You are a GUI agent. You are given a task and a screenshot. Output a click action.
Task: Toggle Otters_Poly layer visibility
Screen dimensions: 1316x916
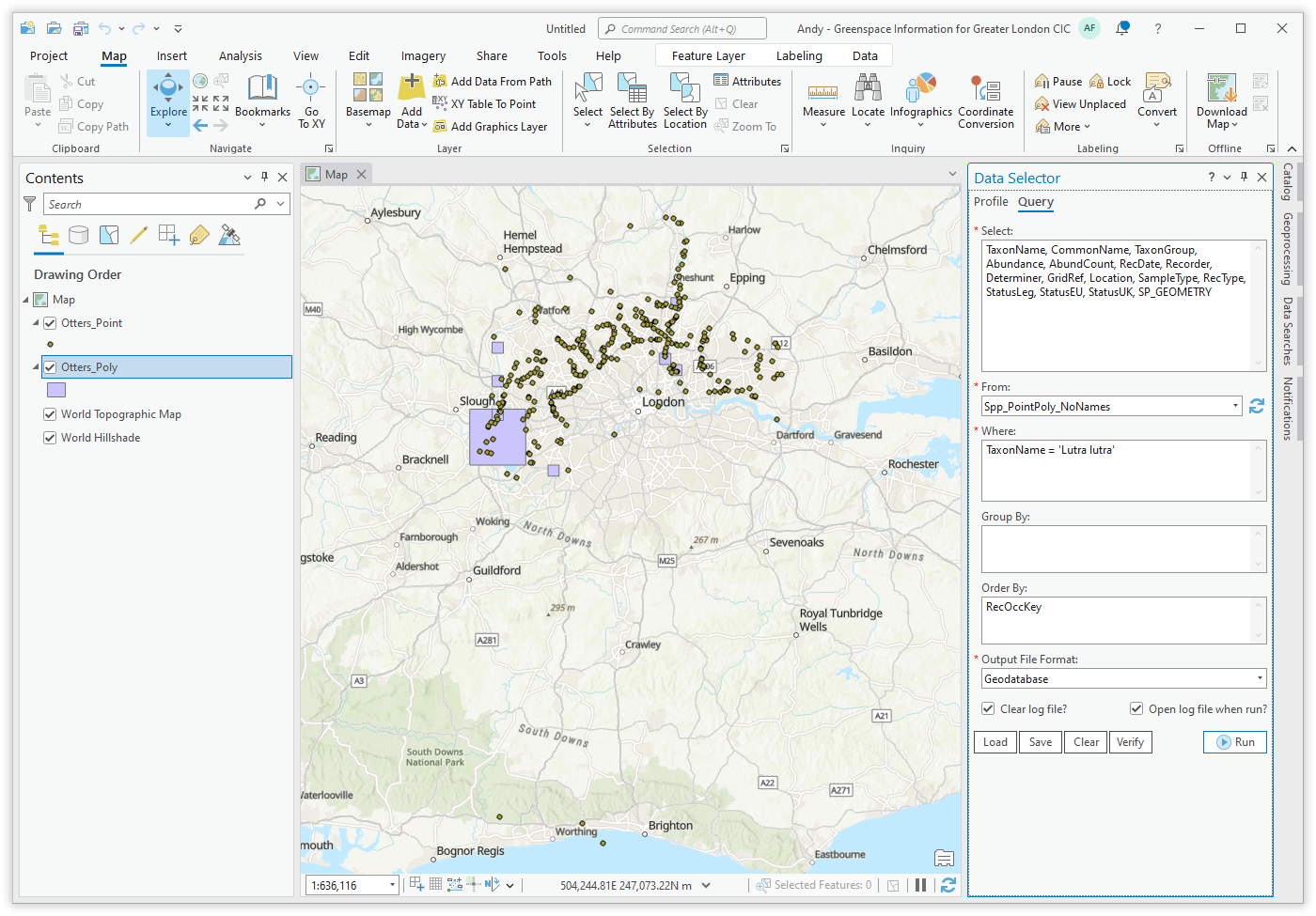(x=50, y=367)
